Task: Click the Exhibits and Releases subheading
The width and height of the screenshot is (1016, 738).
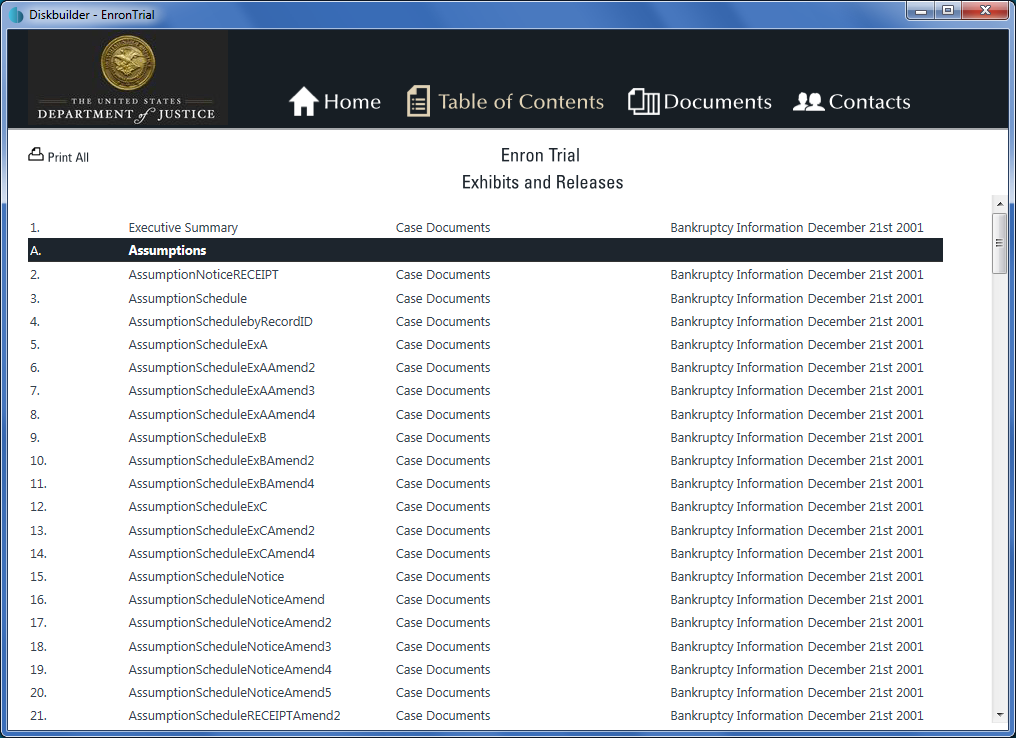Action: pos(542,182)
